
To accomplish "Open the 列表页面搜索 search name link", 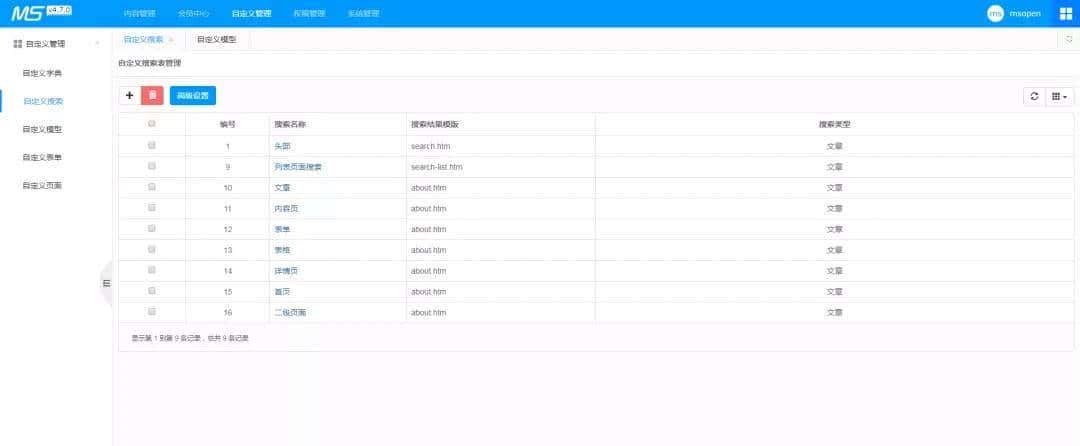I will pos(298,166).
